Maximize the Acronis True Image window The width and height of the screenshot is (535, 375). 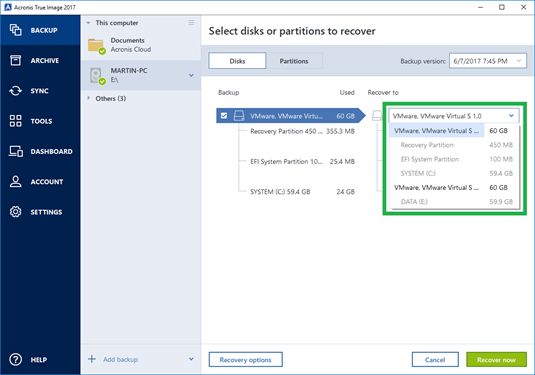click(x=502, y=7)
